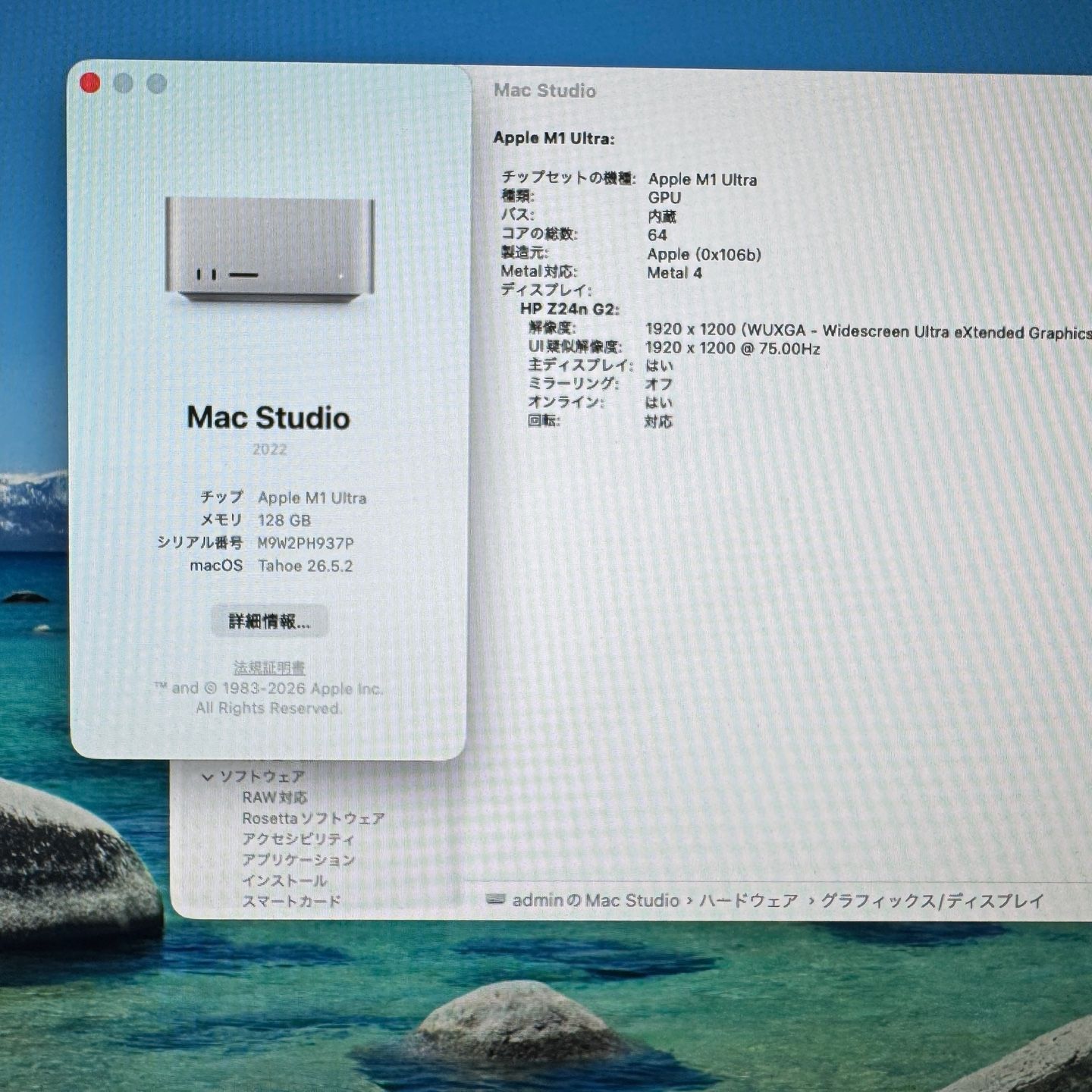Viewport: 1092px width, 1092px height.
Task: Click the Apple M1 Ultra: heading
Action: pyautogui.click(x=554, y=138)
